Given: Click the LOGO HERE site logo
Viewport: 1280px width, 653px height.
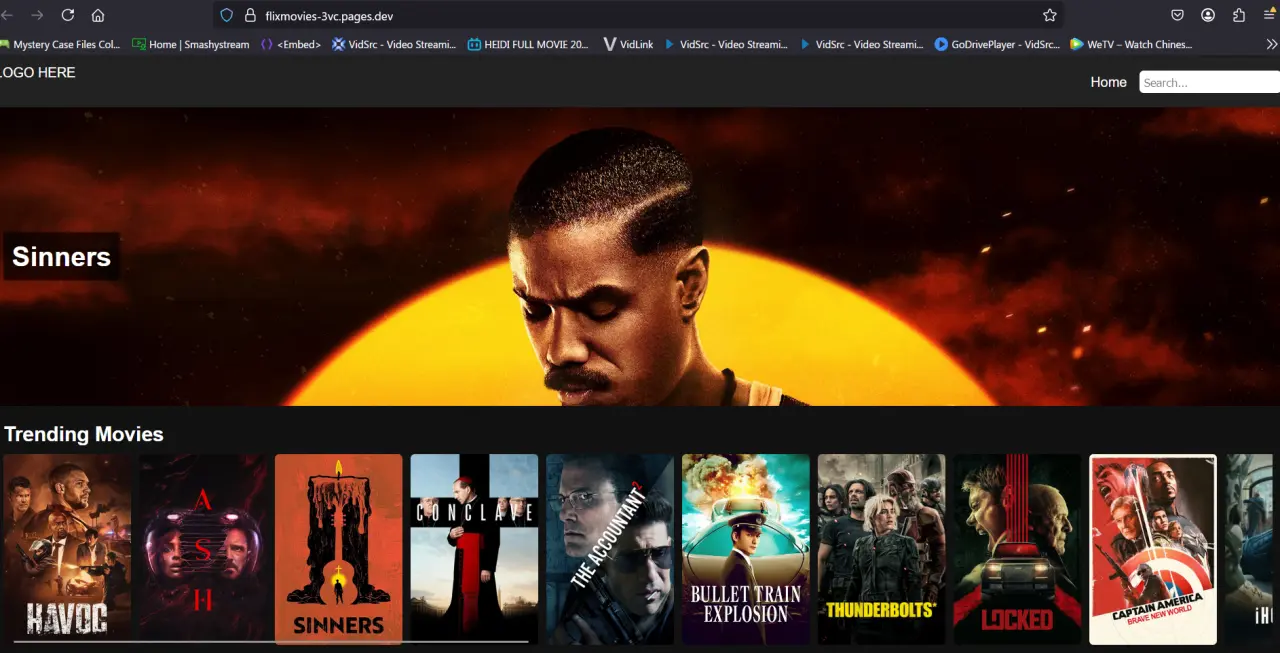Looking at the screenshot, I should tap(38, 72).
